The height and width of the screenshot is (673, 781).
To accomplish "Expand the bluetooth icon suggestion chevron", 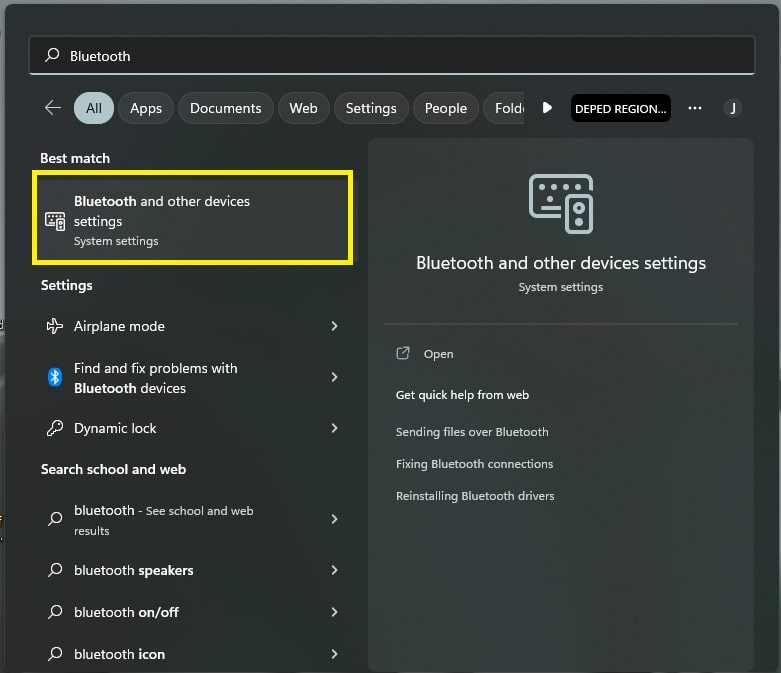I will (x=334, y=654).
